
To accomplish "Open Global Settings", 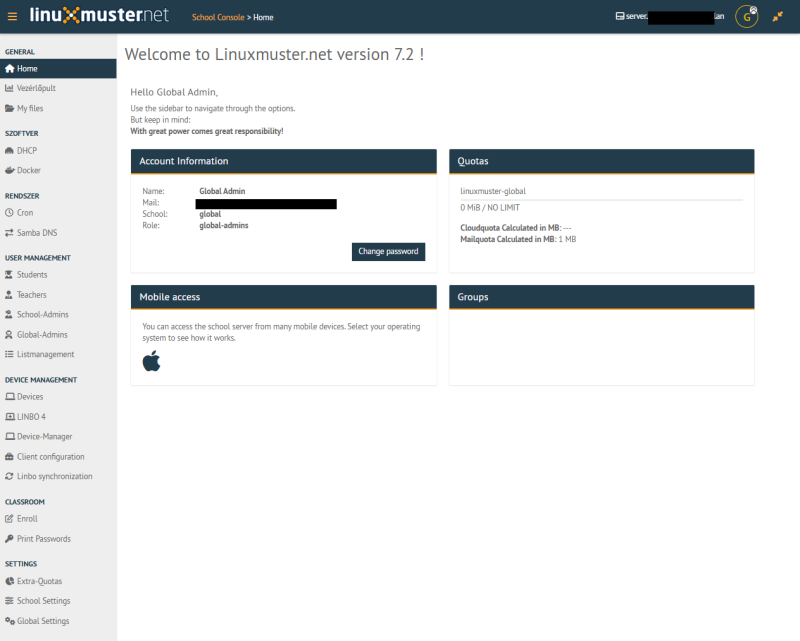I will click(x=58, y=621).
